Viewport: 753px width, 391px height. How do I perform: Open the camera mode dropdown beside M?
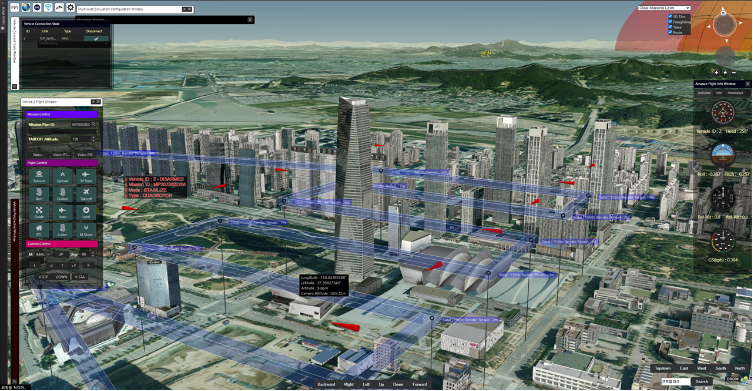pyautogui.click(x=41, y=254)
